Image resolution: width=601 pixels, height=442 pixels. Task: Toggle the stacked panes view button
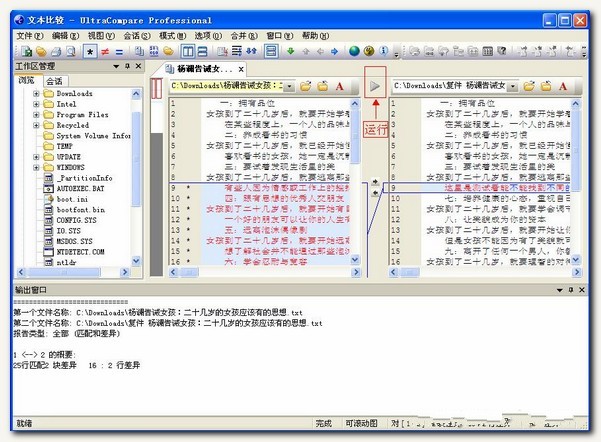pos(271,51)
